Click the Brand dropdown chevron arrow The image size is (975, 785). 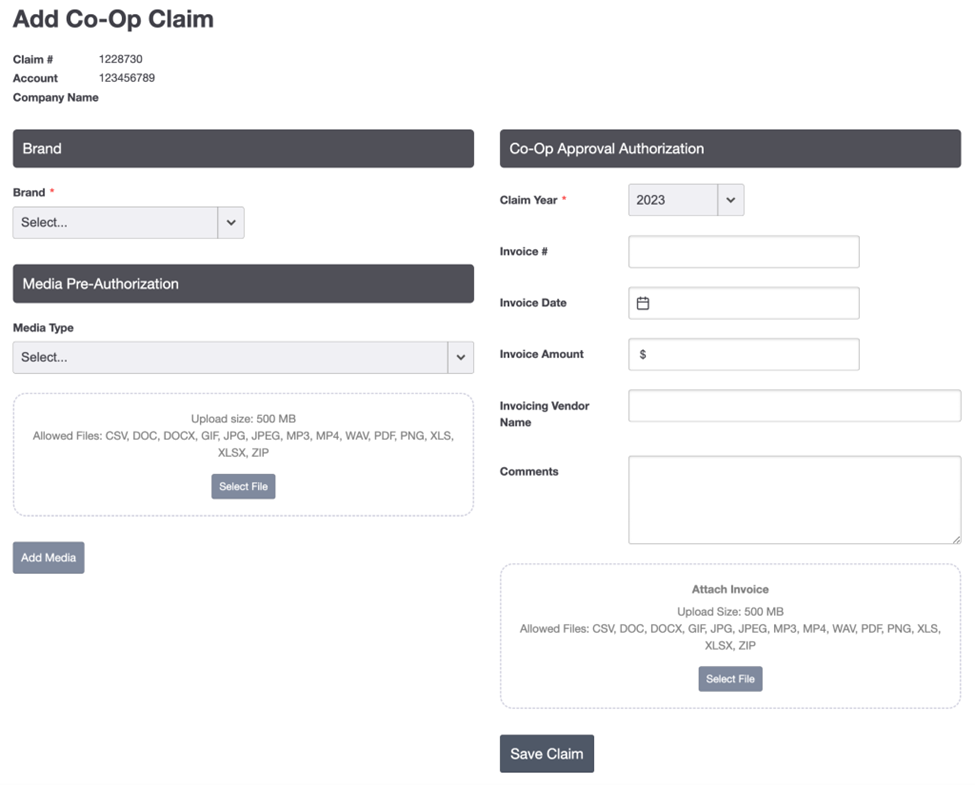[231, 223]
